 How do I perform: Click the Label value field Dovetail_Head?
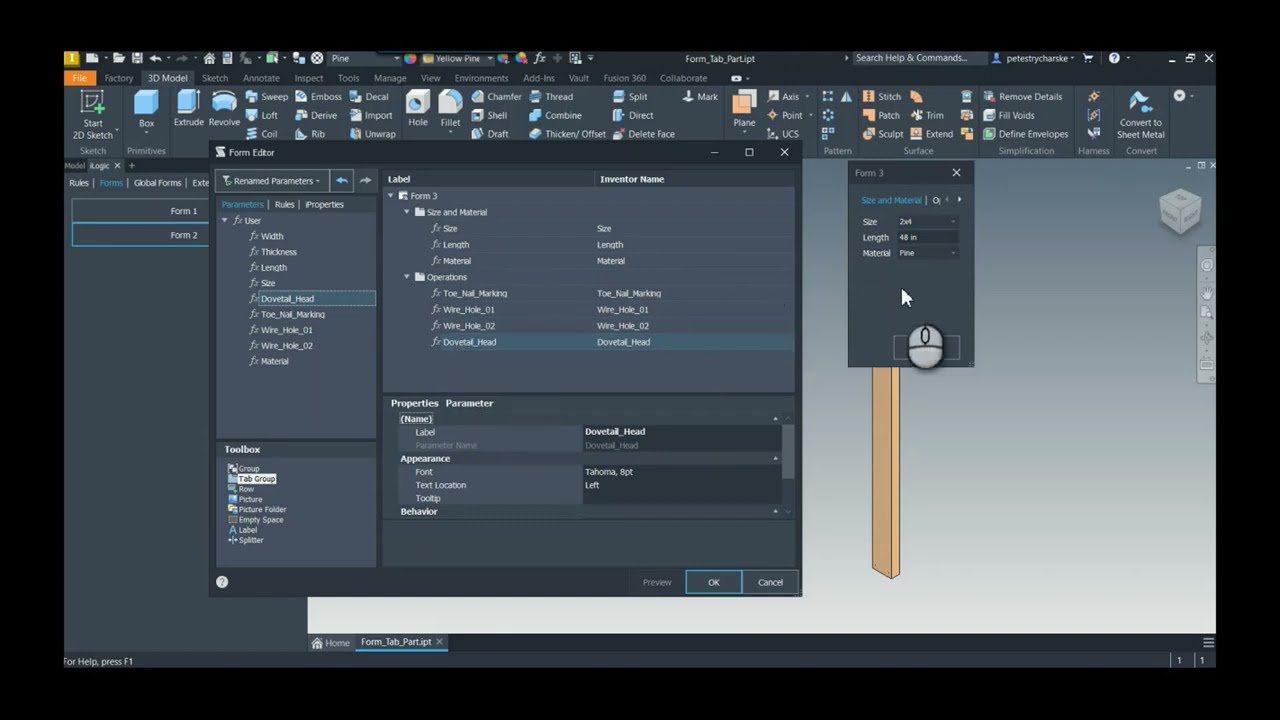(x=681, y=432)
